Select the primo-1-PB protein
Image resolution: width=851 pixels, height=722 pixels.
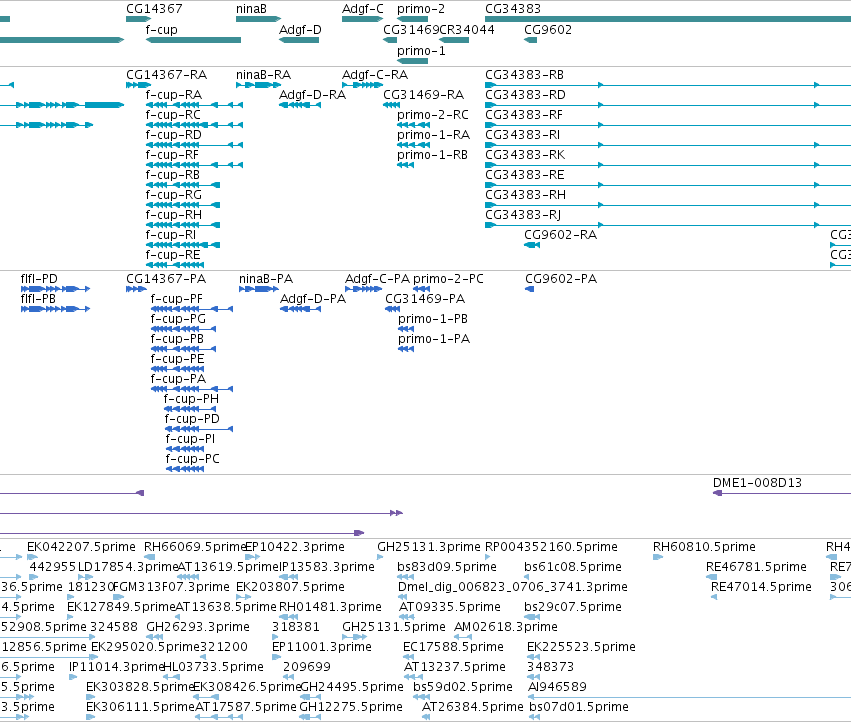(x=406, y=329)
